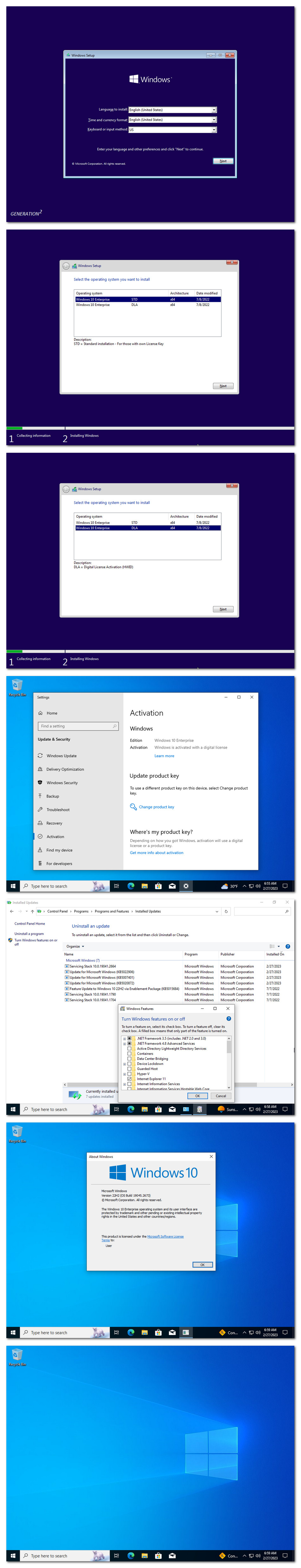
Task: Open the Language to install dropdown
Action: click(172, 110)
